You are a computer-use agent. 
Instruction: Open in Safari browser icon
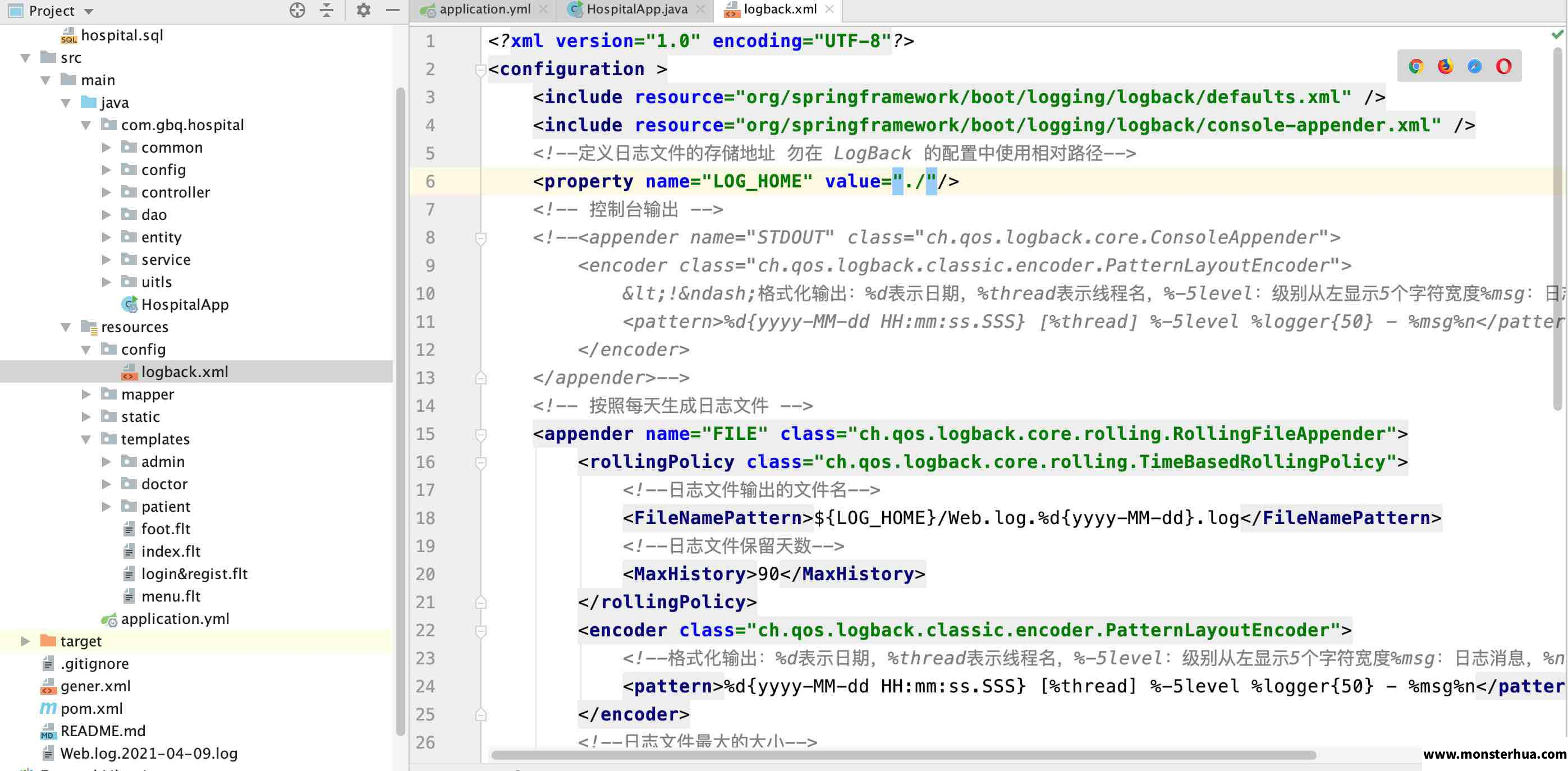[x=1474, y=66]
